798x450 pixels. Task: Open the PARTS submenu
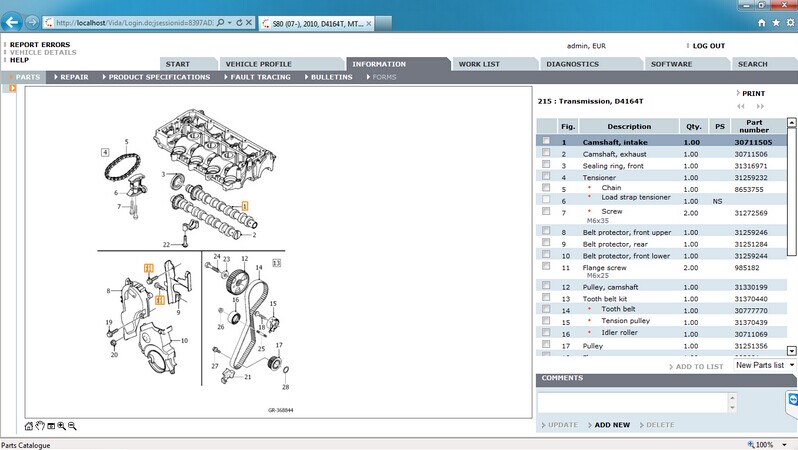[25, 77]
